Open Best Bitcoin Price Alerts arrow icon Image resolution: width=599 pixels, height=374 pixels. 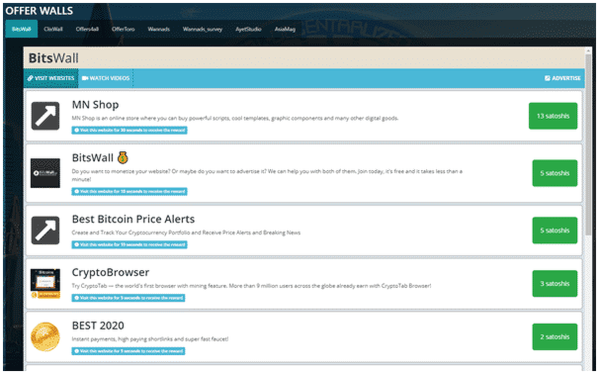45,230
